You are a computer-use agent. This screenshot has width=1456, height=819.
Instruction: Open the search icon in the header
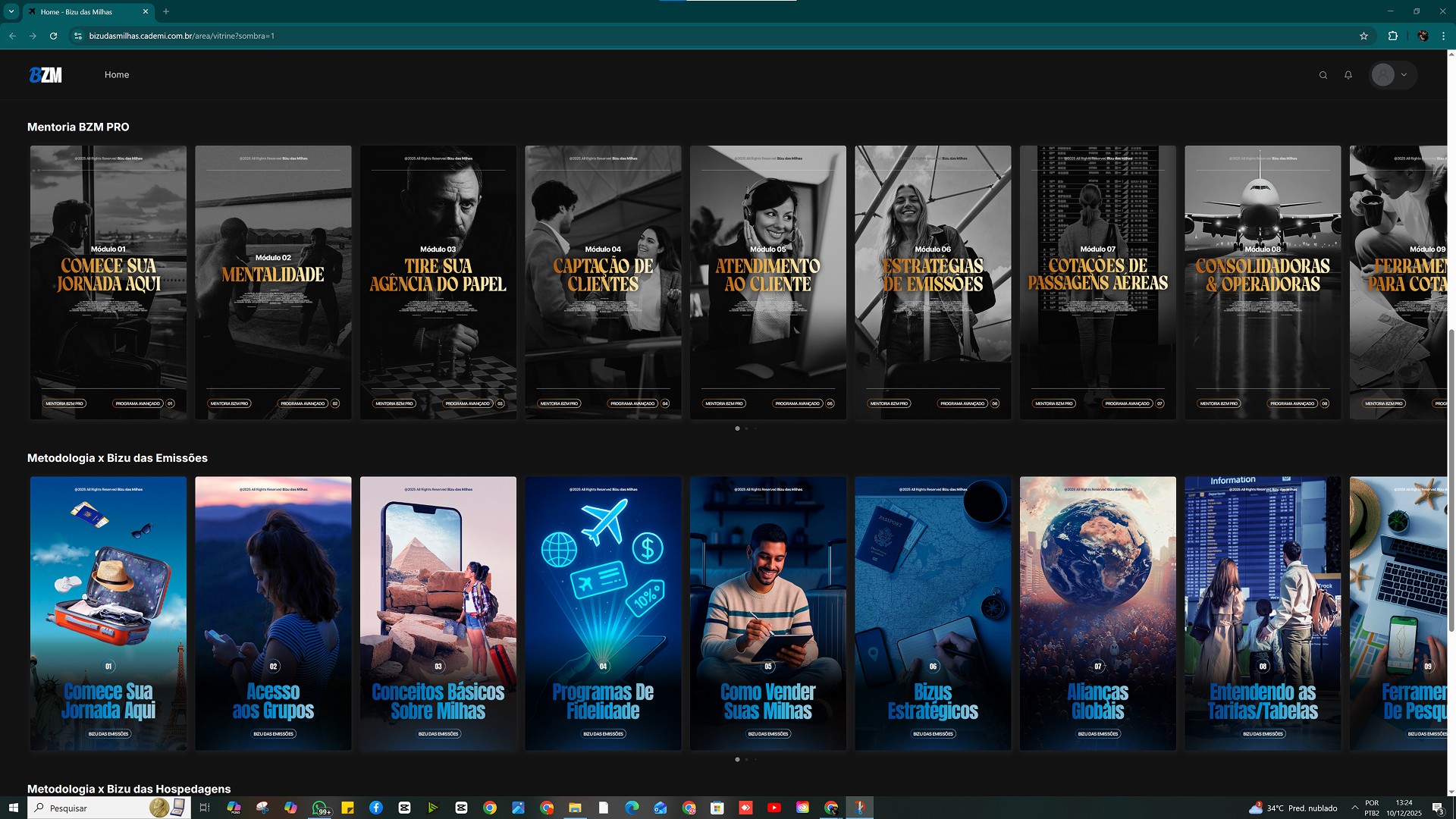click(1323, 74)
